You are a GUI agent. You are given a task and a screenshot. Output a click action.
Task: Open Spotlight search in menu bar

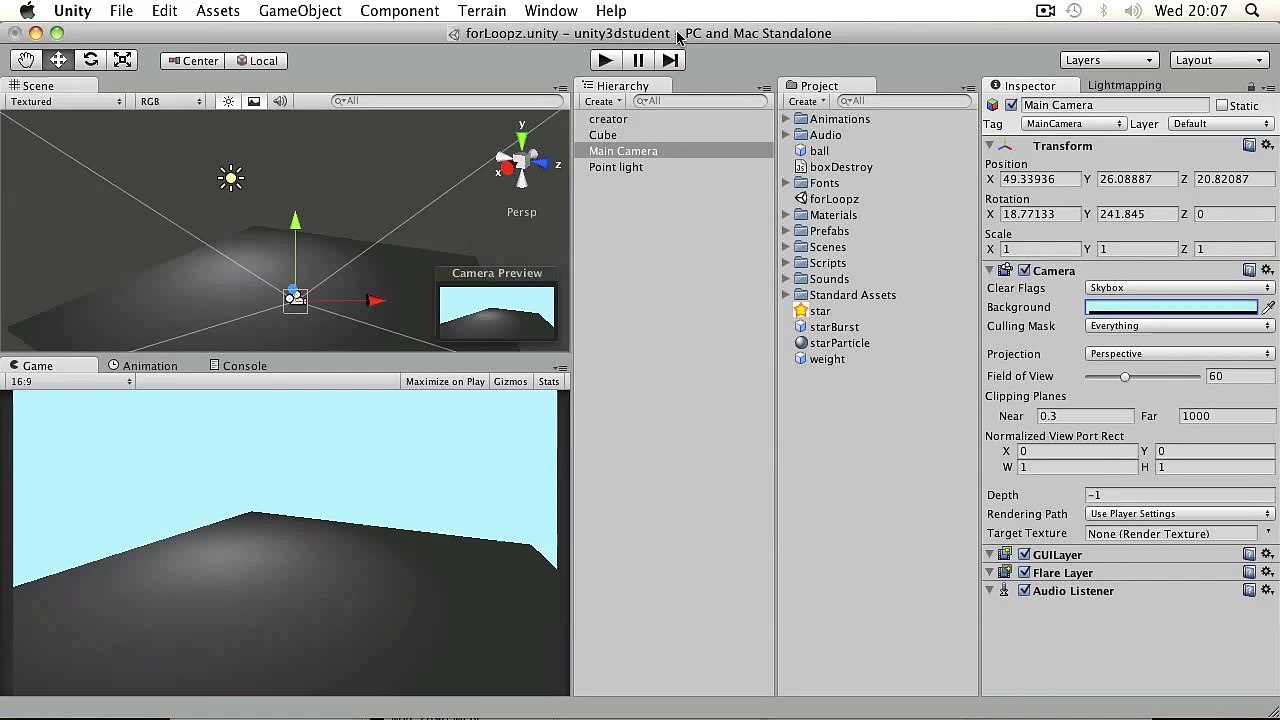(x=1252, y=11)
